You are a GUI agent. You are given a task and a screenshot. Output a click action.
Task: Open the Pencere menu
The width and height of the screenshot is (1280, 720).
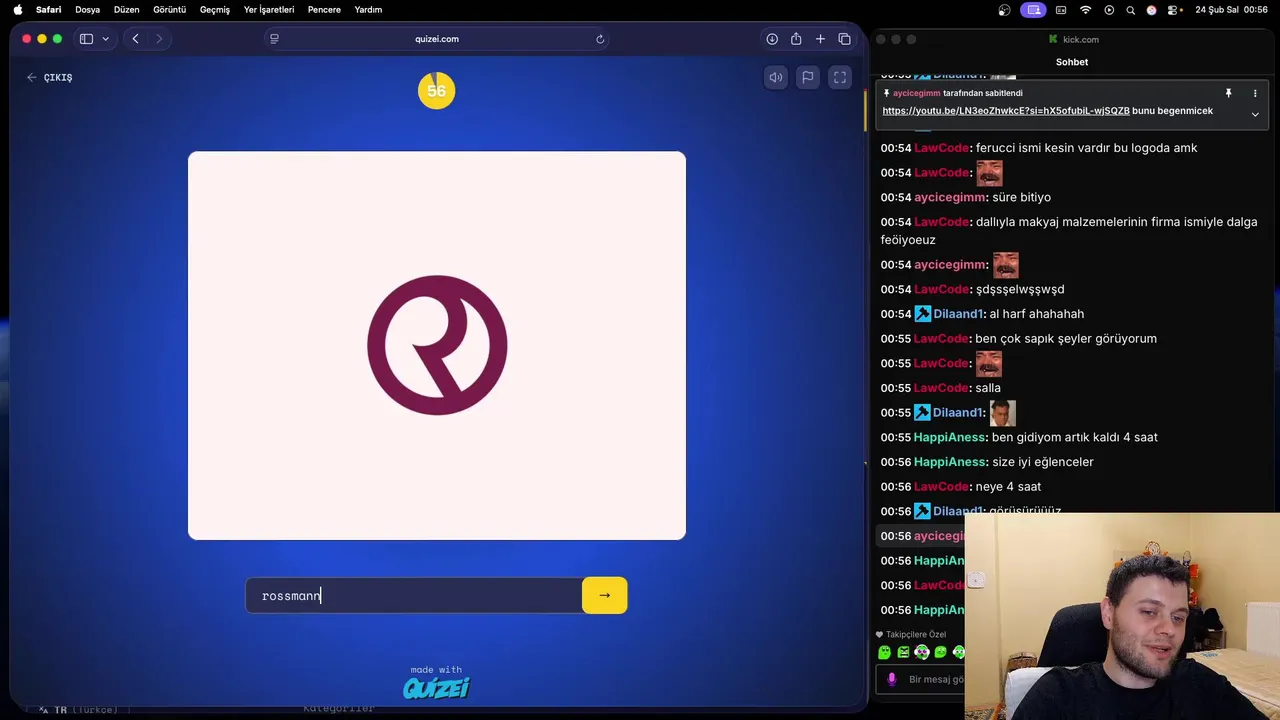tap(324, 9)
